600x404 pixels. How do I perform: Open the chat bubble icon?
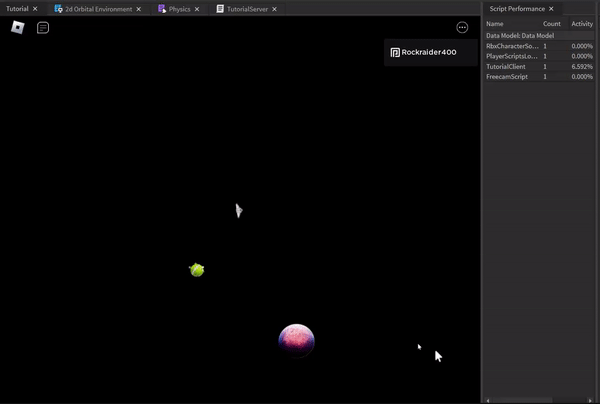[x=43, y=28]
